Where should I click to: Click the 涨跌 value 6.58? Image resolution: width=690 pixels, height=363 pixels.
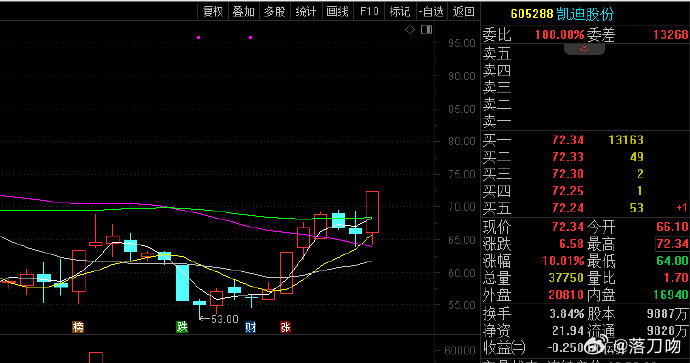coord(571,243)
